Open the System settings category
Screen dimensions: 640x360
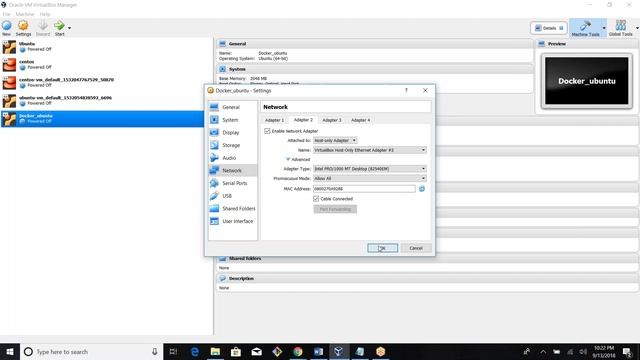coord(233,120)
